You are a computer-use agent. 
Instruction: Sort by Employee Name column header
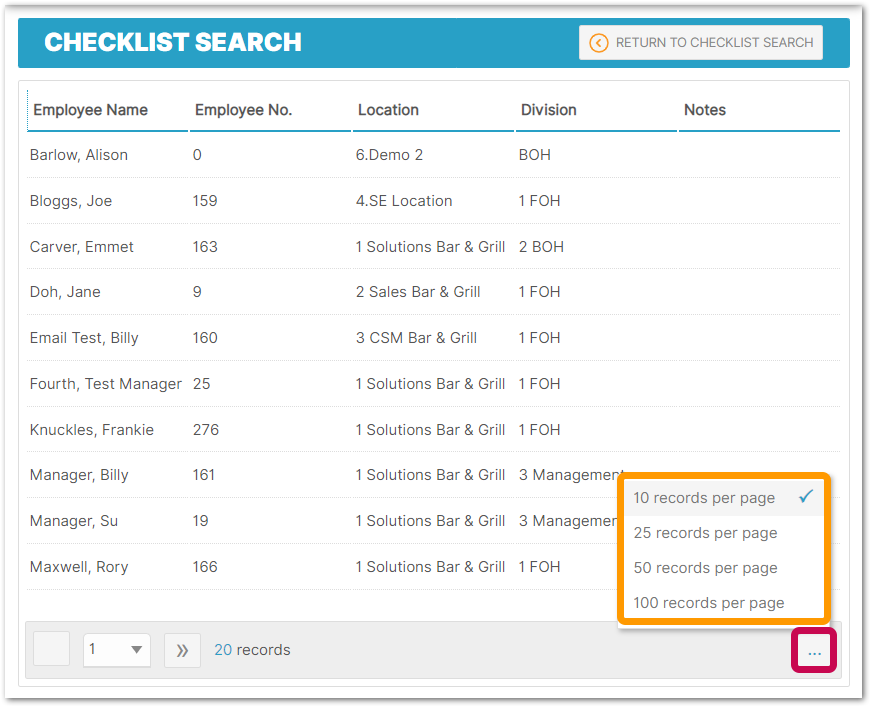pyautogui.click(x=107, y=110)
